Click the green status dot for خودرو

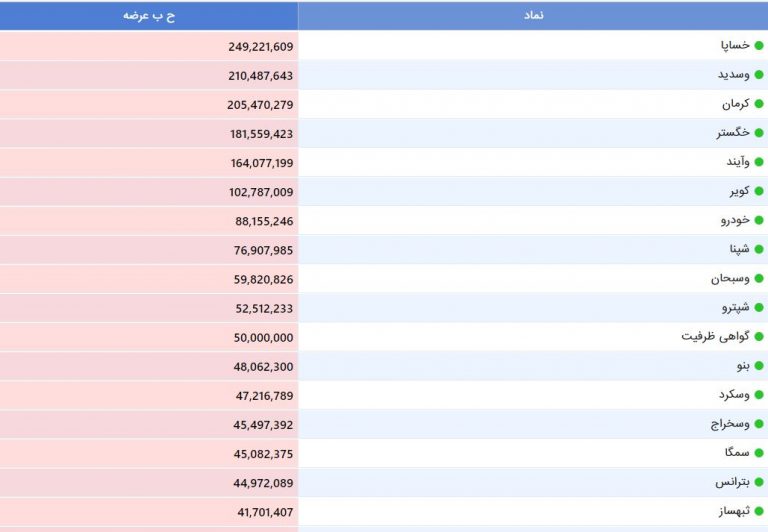click(x=758, y=220)
